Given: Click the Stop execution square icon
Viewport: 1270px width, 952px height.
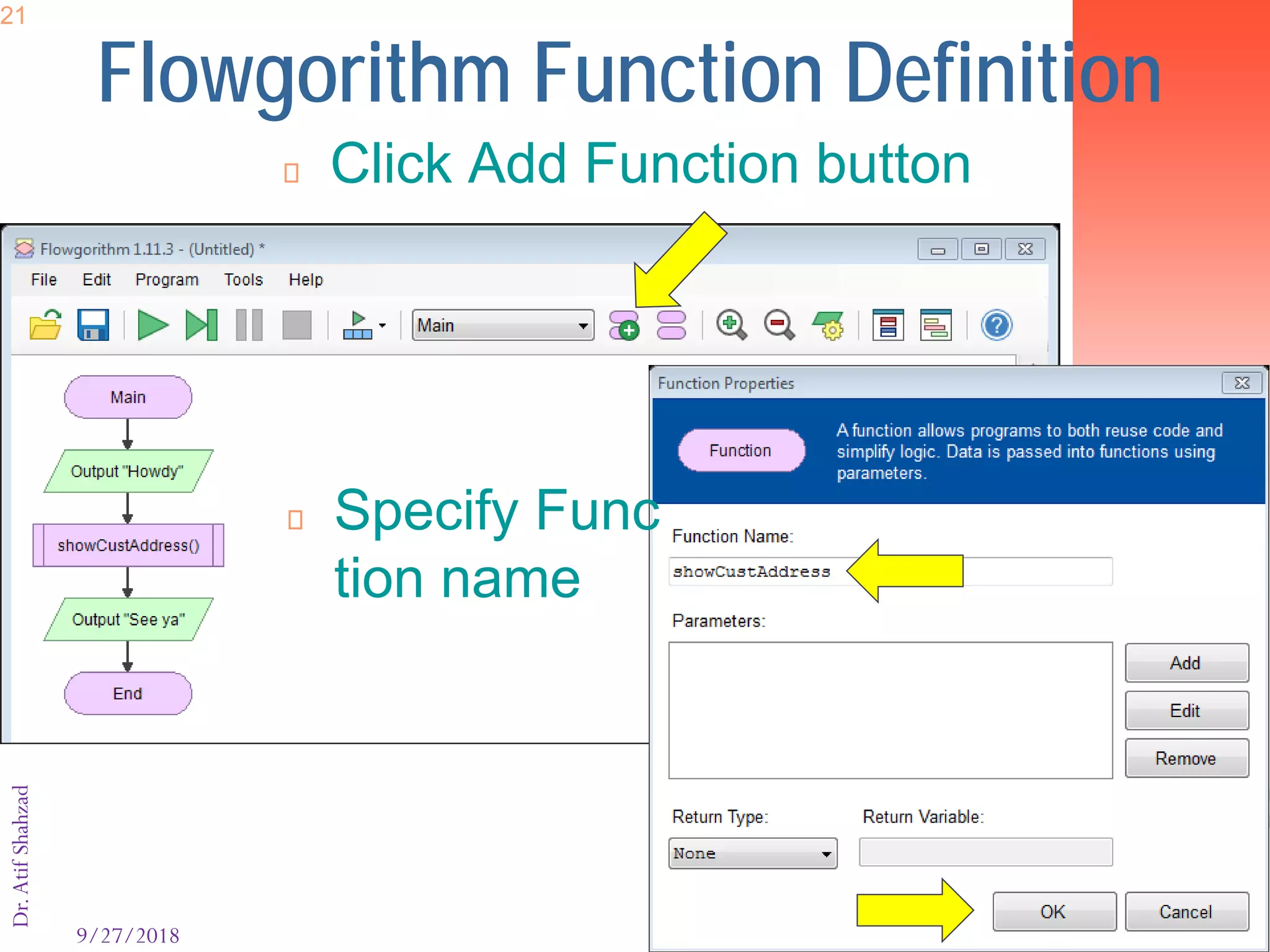Looking at the screenshot, I should tap(297, 325).
